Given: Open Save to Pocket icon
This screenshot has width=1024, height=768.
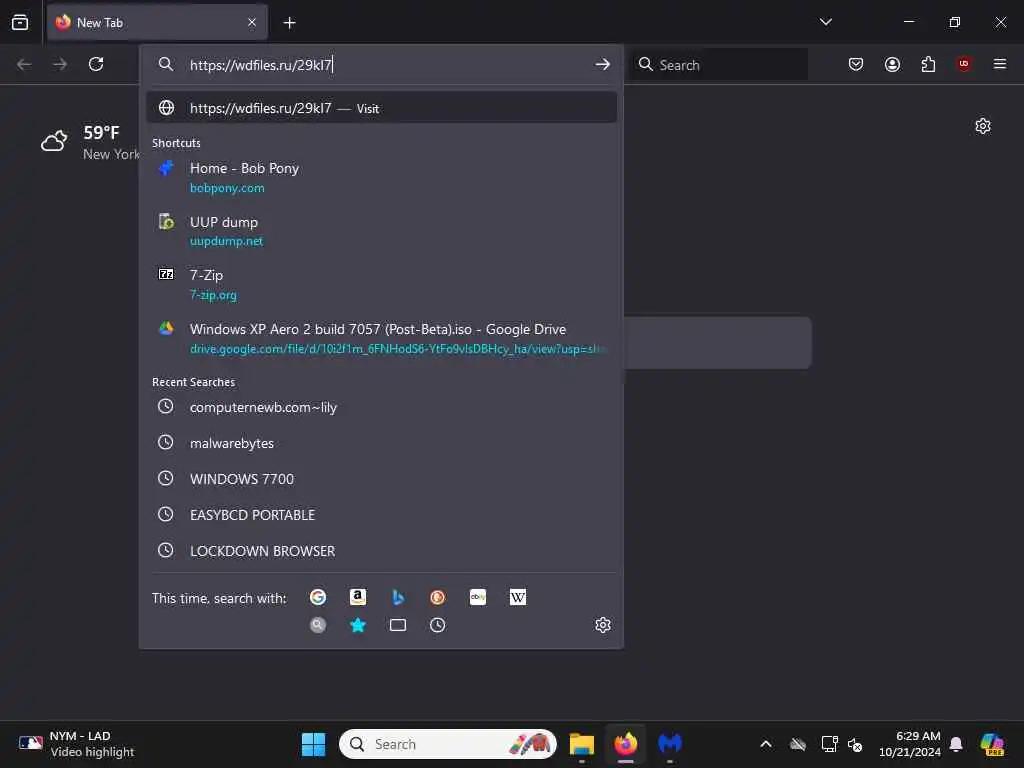Looking at the screenshot, I should tap(856, 64).
